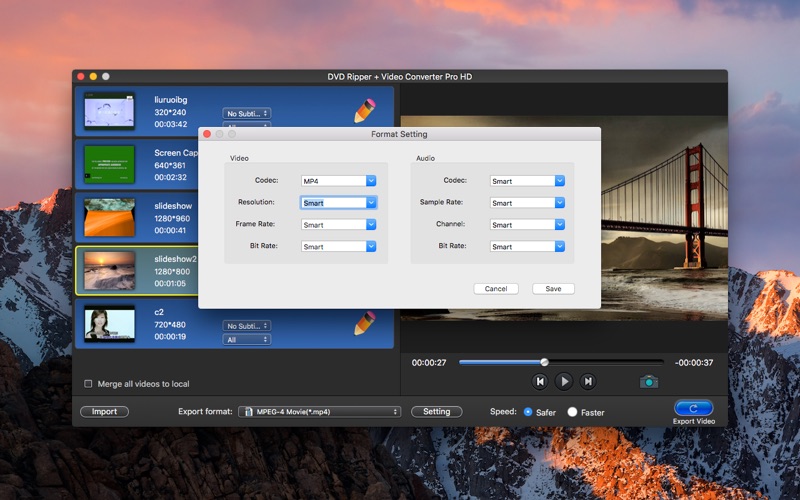Cancel the Format Setting dialog

point(496,288)
